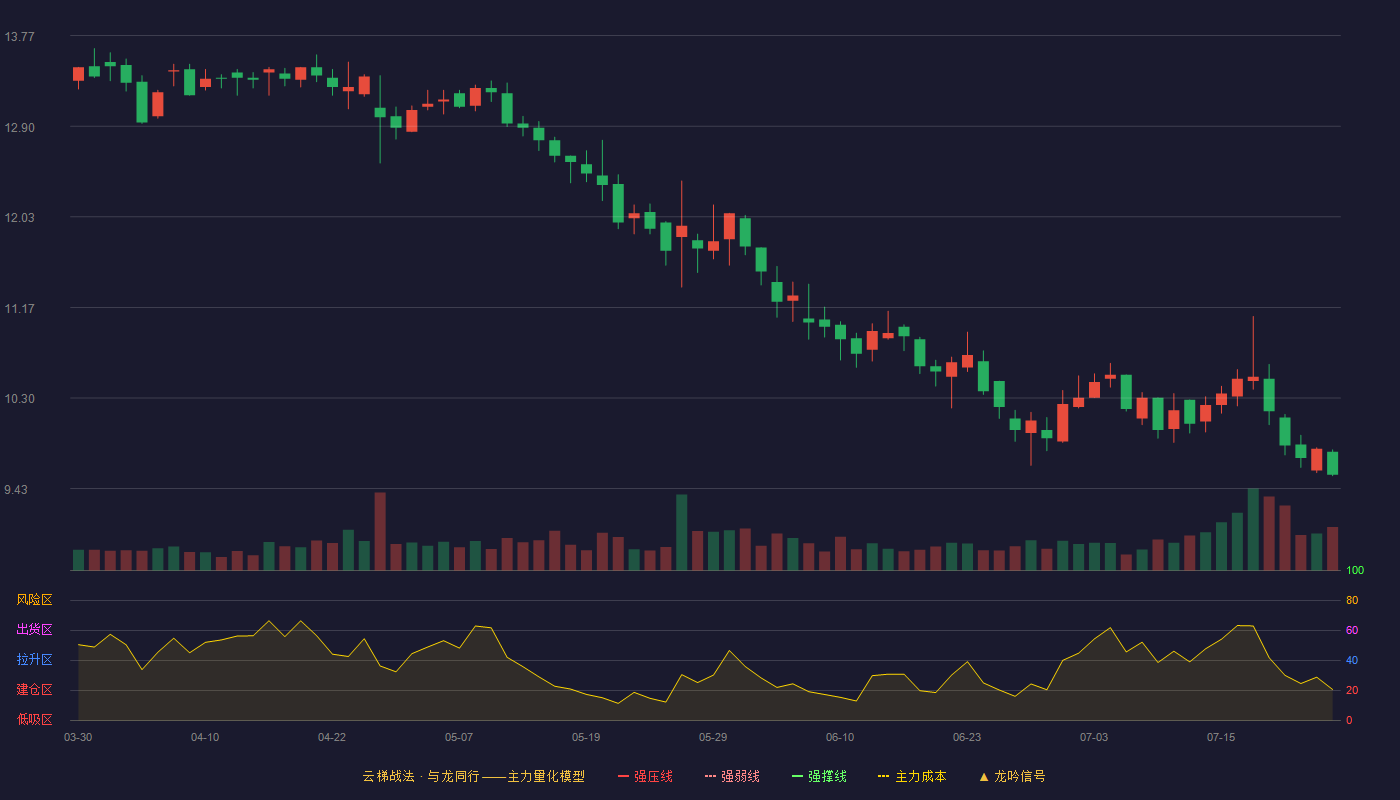Viewport: 1400px width, 800px height.
Task: Click the tallest red volume bar near 04-22
Action: tap(380, 531)
